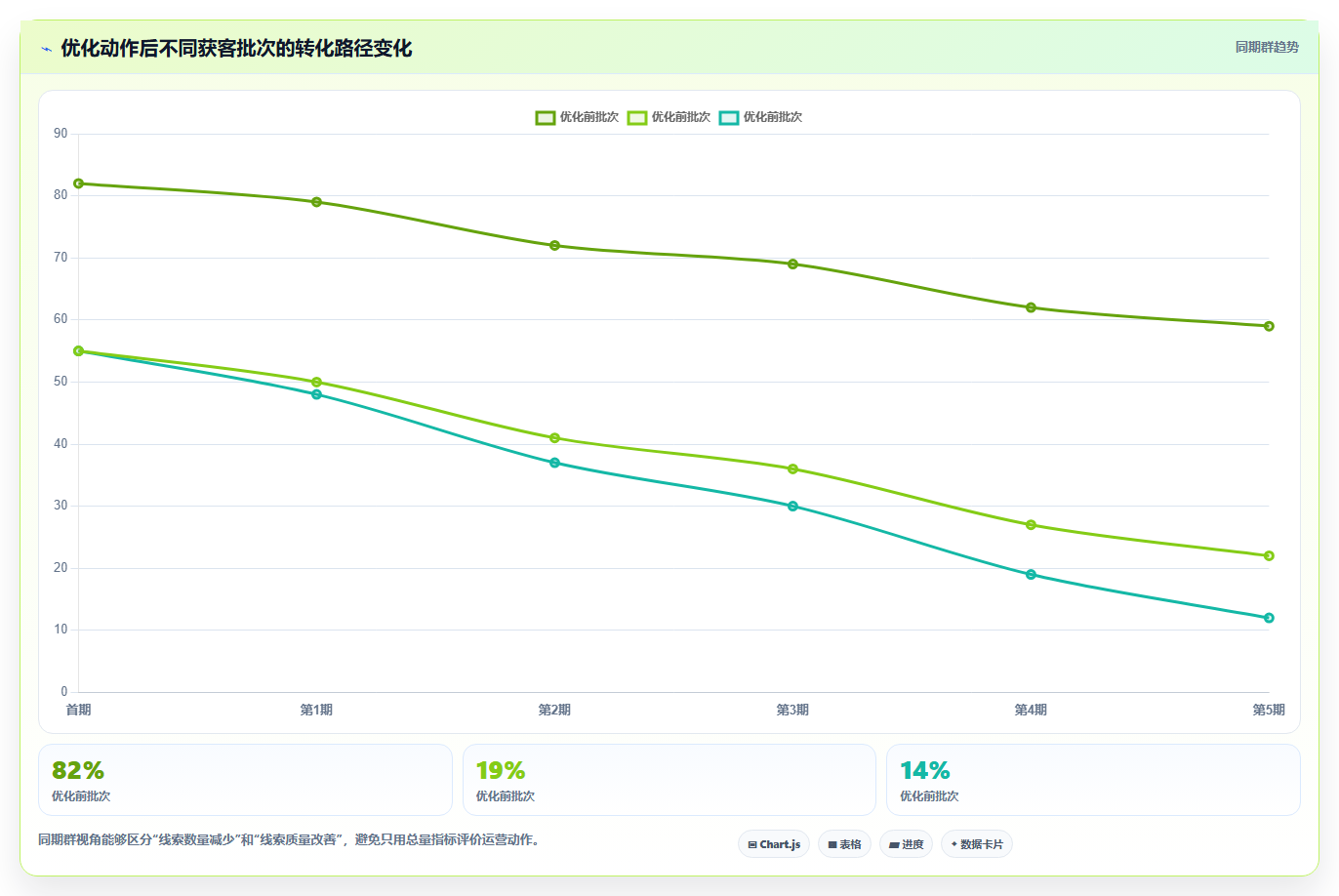Toggle the dark green legend swatch
This screenshot has width=1339, height=896.
(x=546, y=117)
